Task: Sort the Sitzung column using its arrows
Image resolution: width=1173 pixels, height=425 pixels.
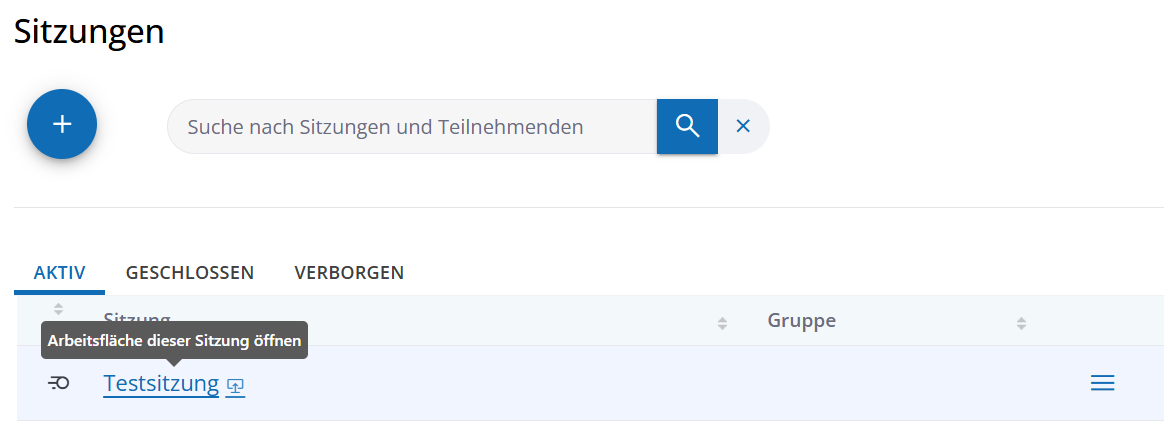Action: (722, 323)
